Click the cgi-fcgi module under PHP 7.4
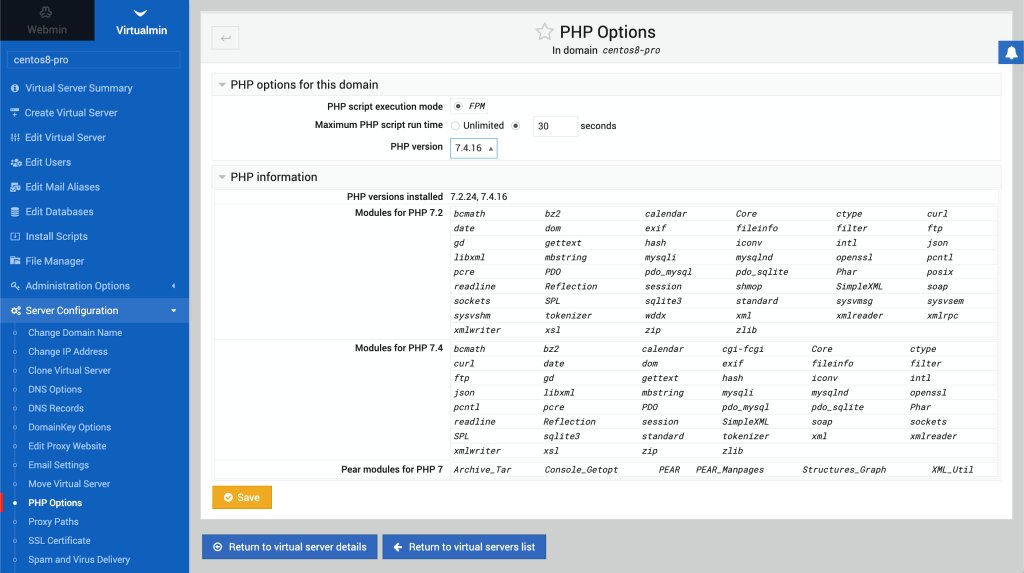This screenshot has width=1024, height=573. click(x=743, y=349)
